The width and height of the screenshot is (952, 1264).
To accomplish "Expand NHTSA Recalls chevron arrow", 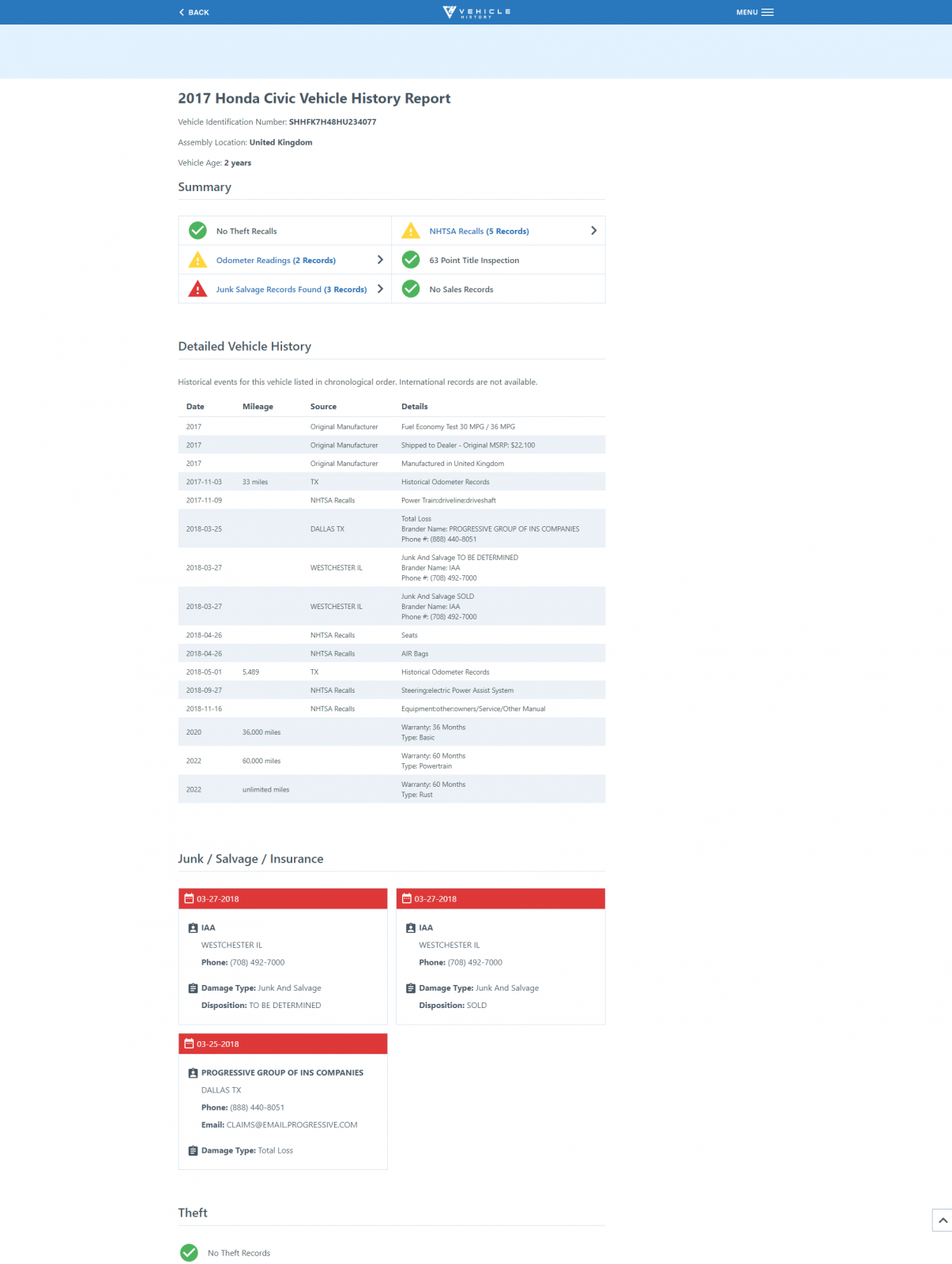I will [x=593, y=231].
